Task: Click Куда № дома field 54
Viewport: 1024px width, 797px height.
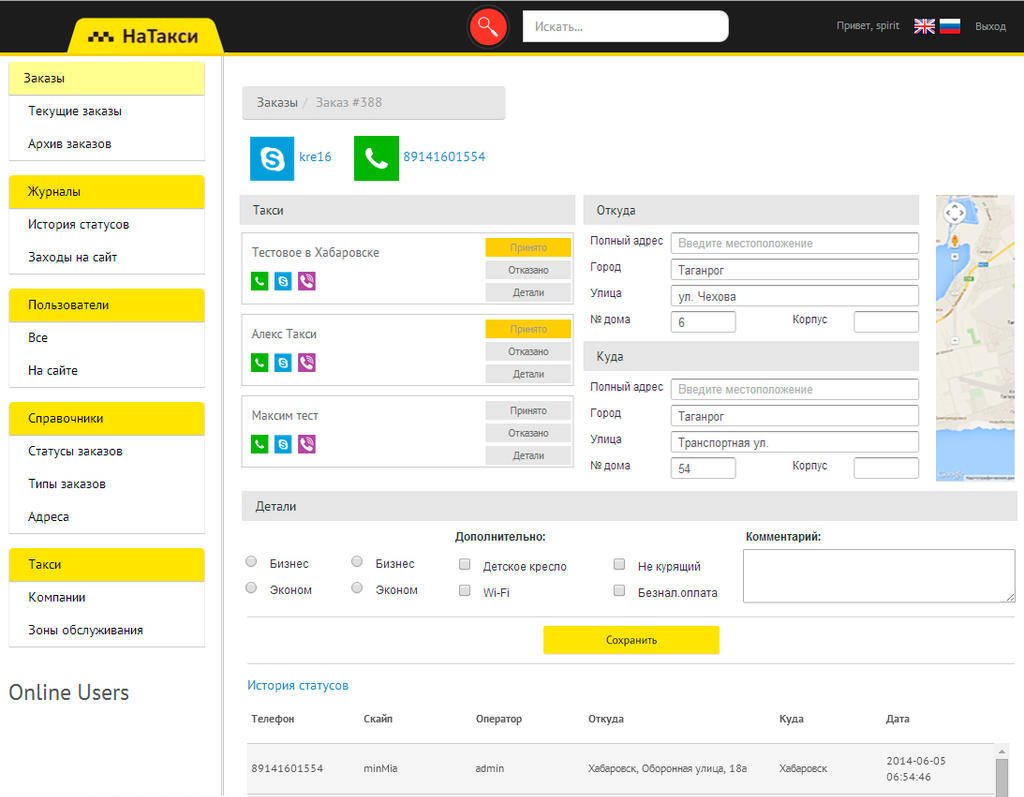Action: point(703,468)
